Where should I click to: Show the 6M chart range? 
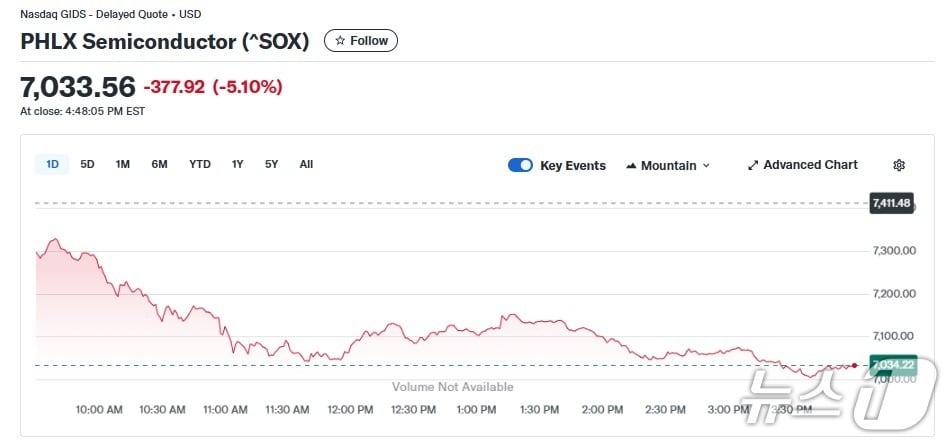point(159,164)
